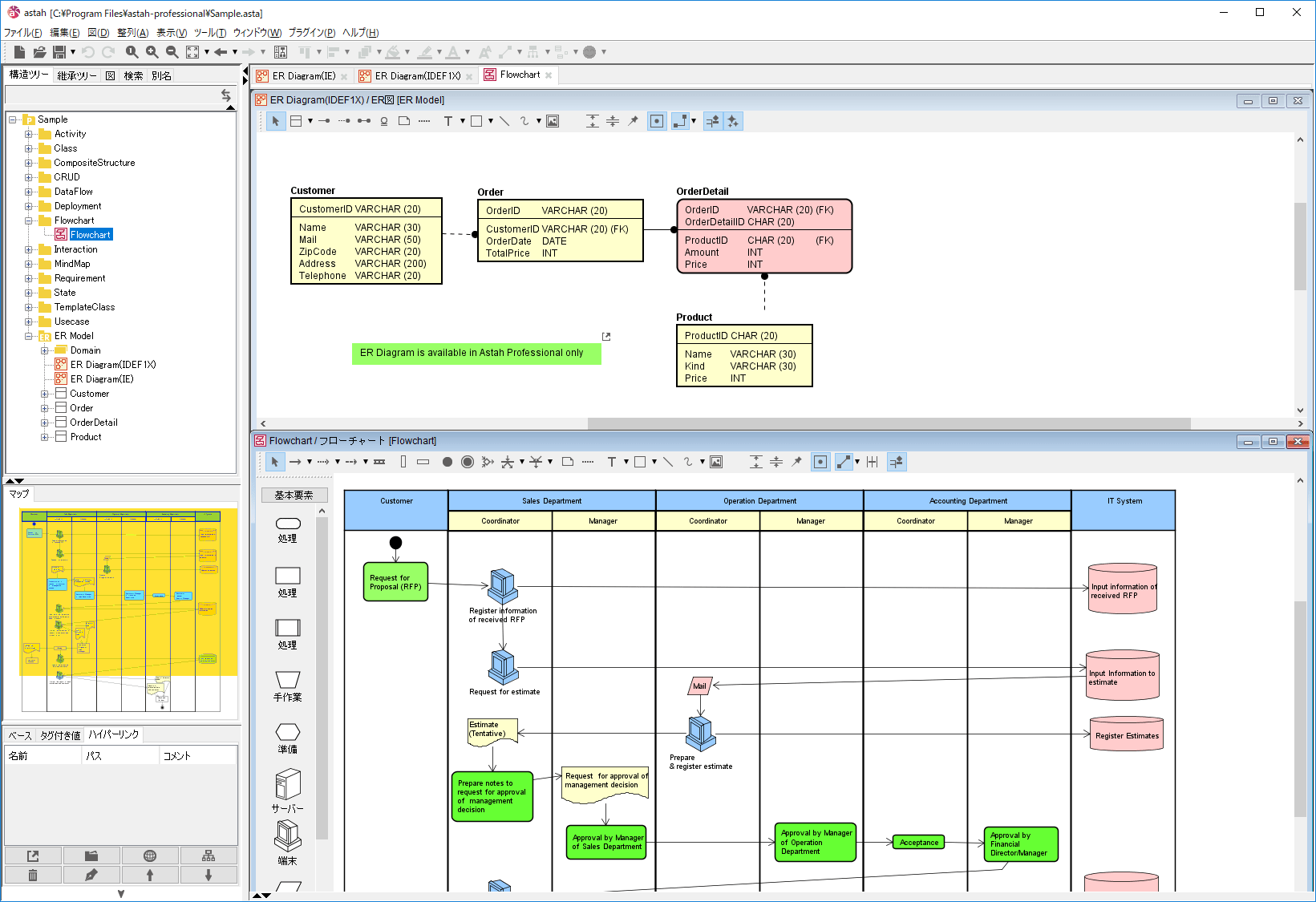Screen dimensions: 1316x902
Task: Click the Save icon in main toolbar
Action: tap(59, 52)
